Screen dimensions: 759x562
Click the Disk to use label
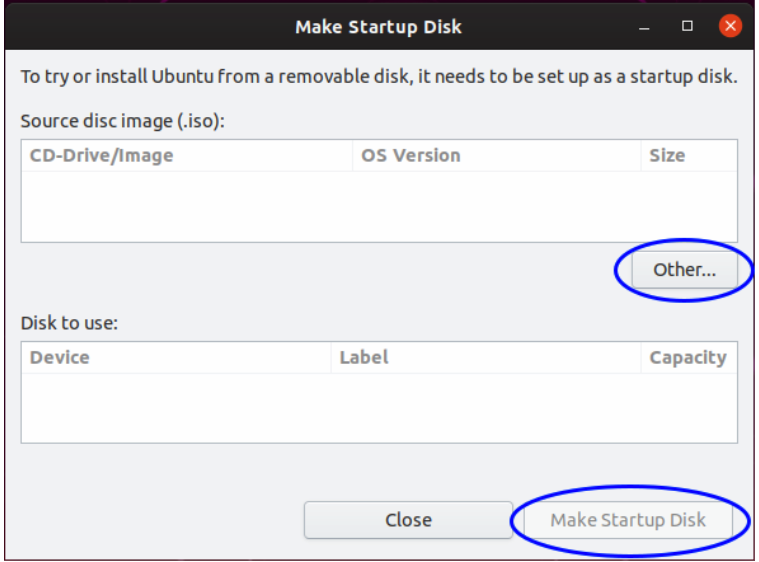tap(69, 323)
